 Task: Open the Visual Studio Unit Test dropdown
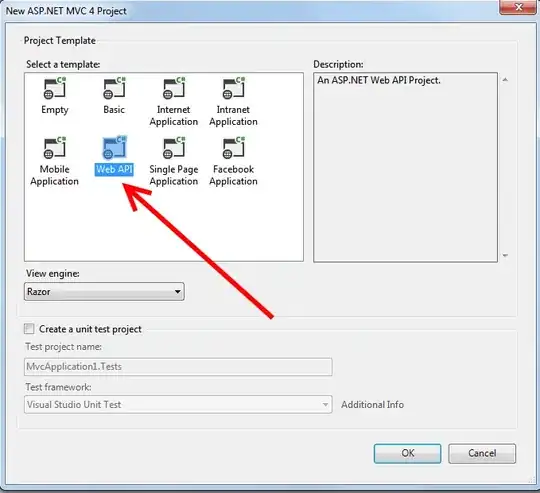tap(178, 405)
